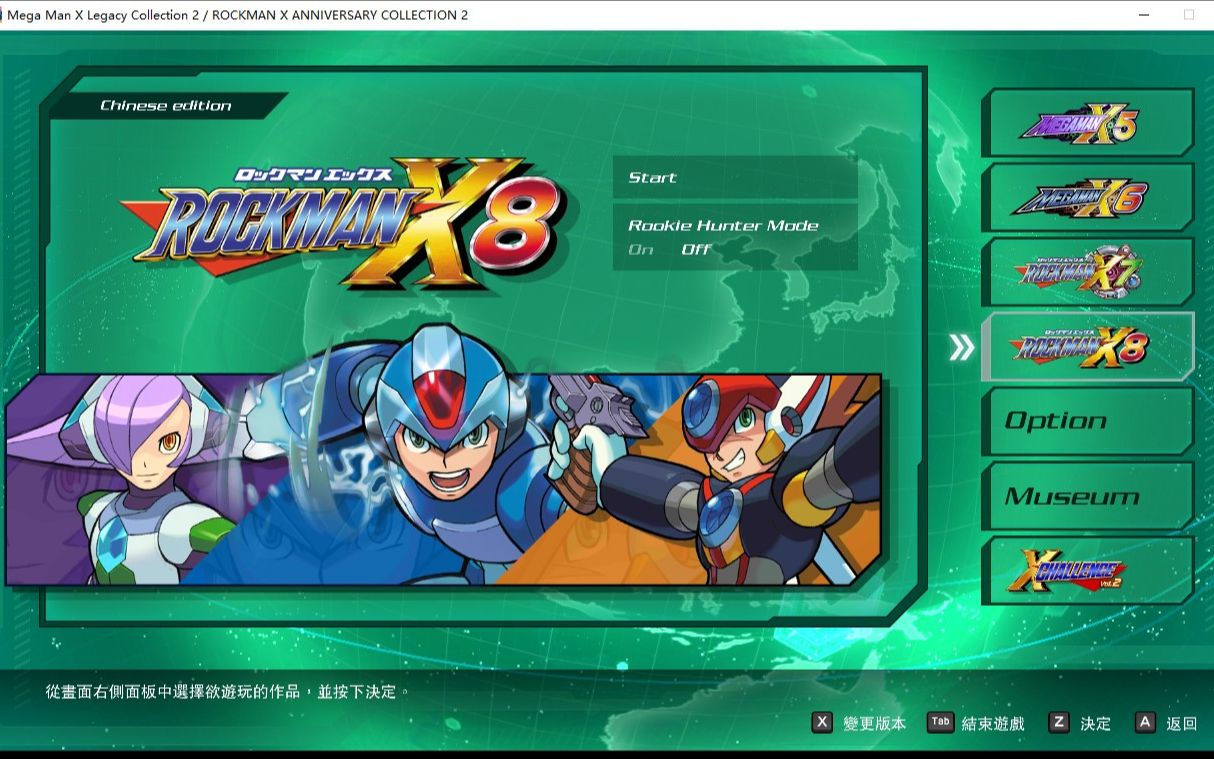Click the Chinese edition tag
The height and width of the screenshot is (759, 1214).
(x=166, y=105)
